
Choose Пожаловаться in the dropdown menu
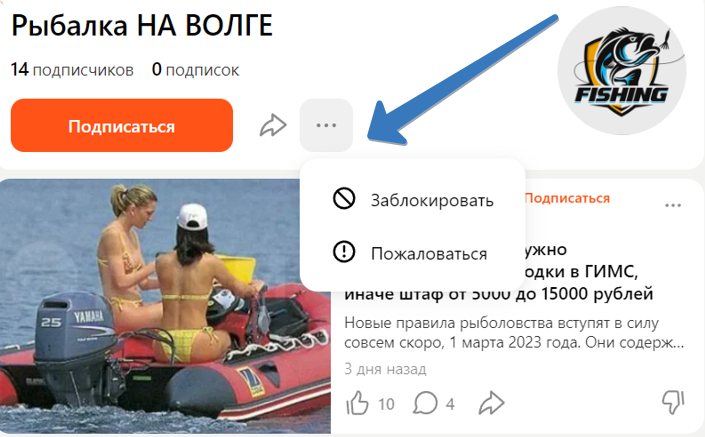(x=410, y=253)
